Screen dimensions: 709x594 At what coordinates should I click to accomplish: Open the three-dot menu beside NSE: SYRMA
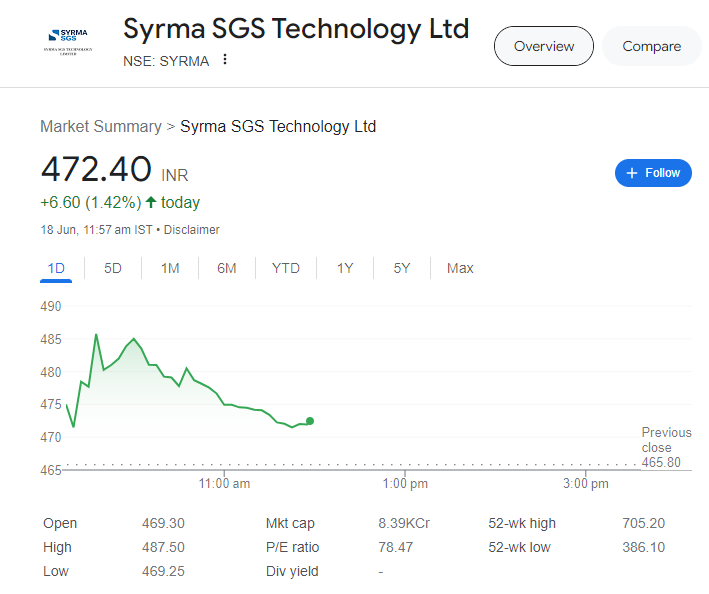click(x=225, y=59)
